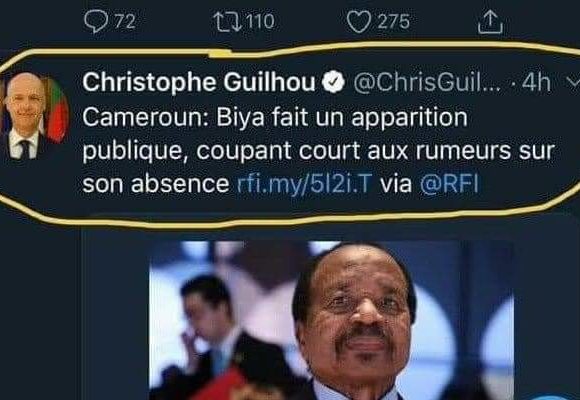This screenshot has width=580, height=400.
Task: Tap the reply speech bubble icon
Action: [x=96, y=21]
